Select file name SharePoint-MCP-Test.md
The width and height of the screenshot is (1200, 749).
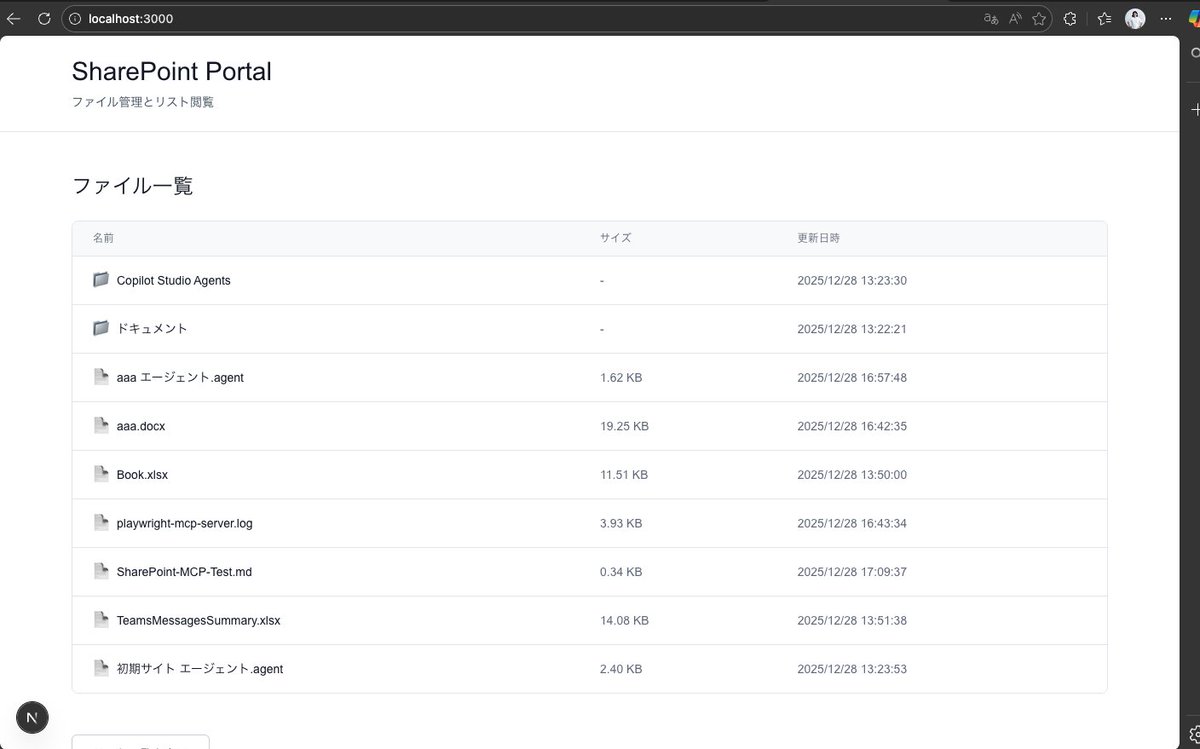click(x=184, y=572)
